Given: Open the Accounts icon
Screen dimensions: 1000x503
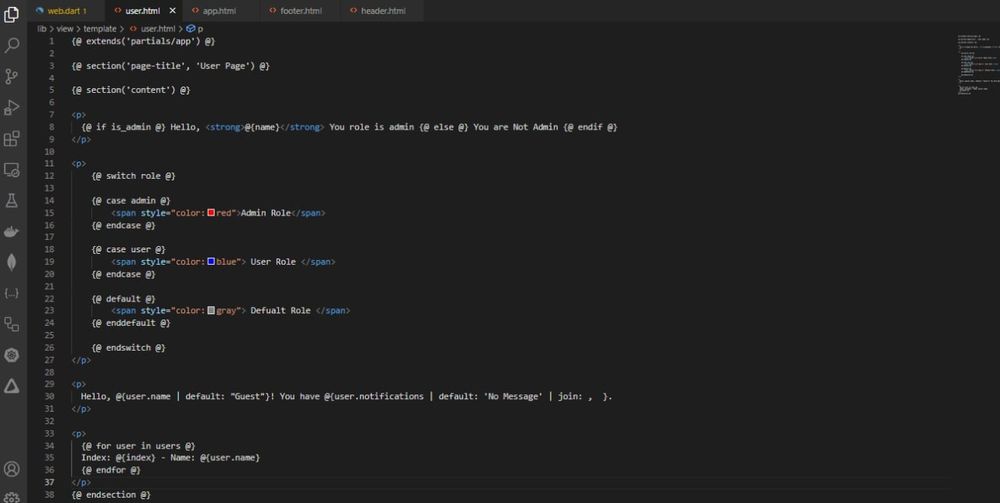Looking at the screenshot, I should (11, 469).
